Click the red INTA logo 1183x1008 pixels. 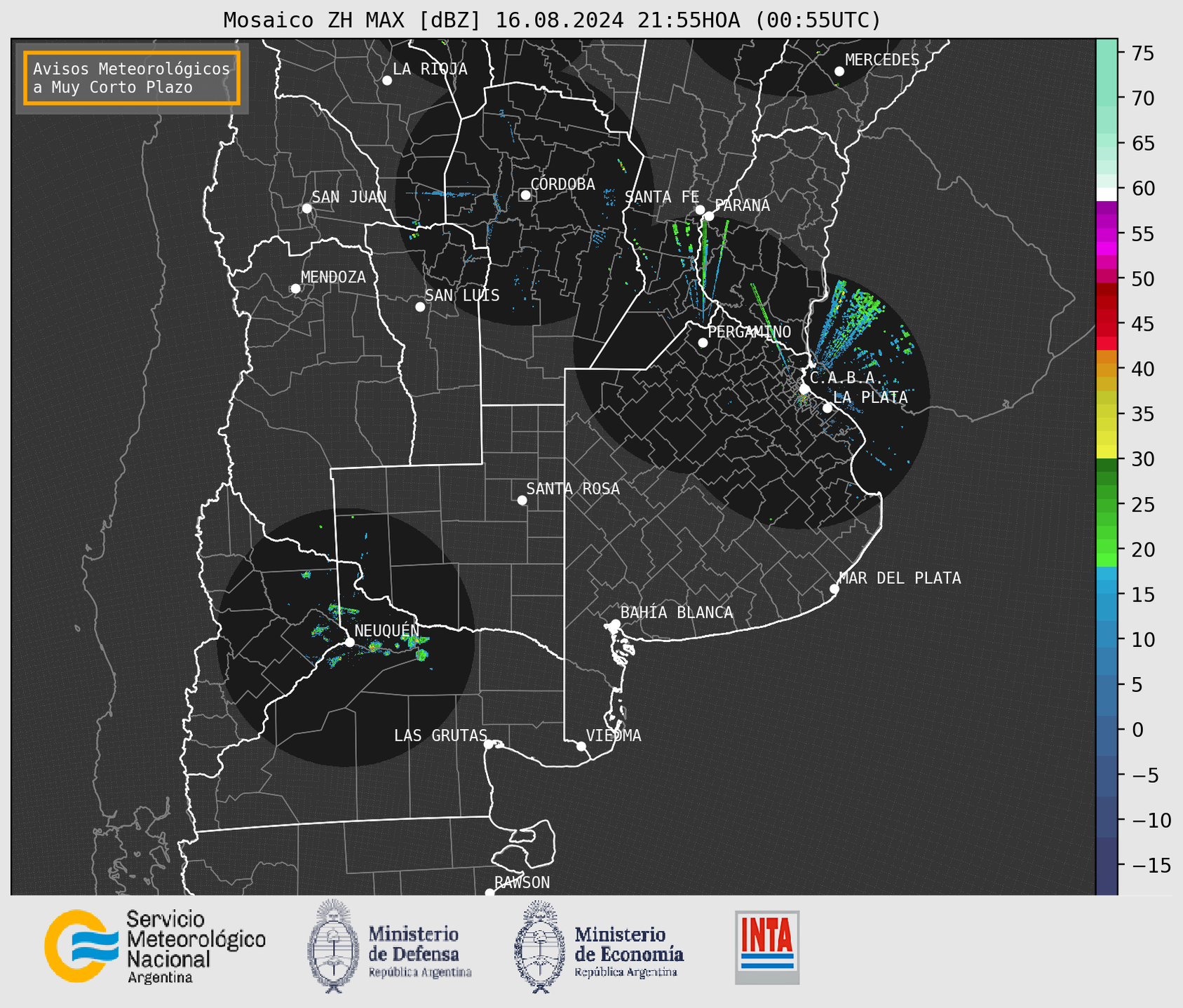pyautogui.click(x=767, y=947)
